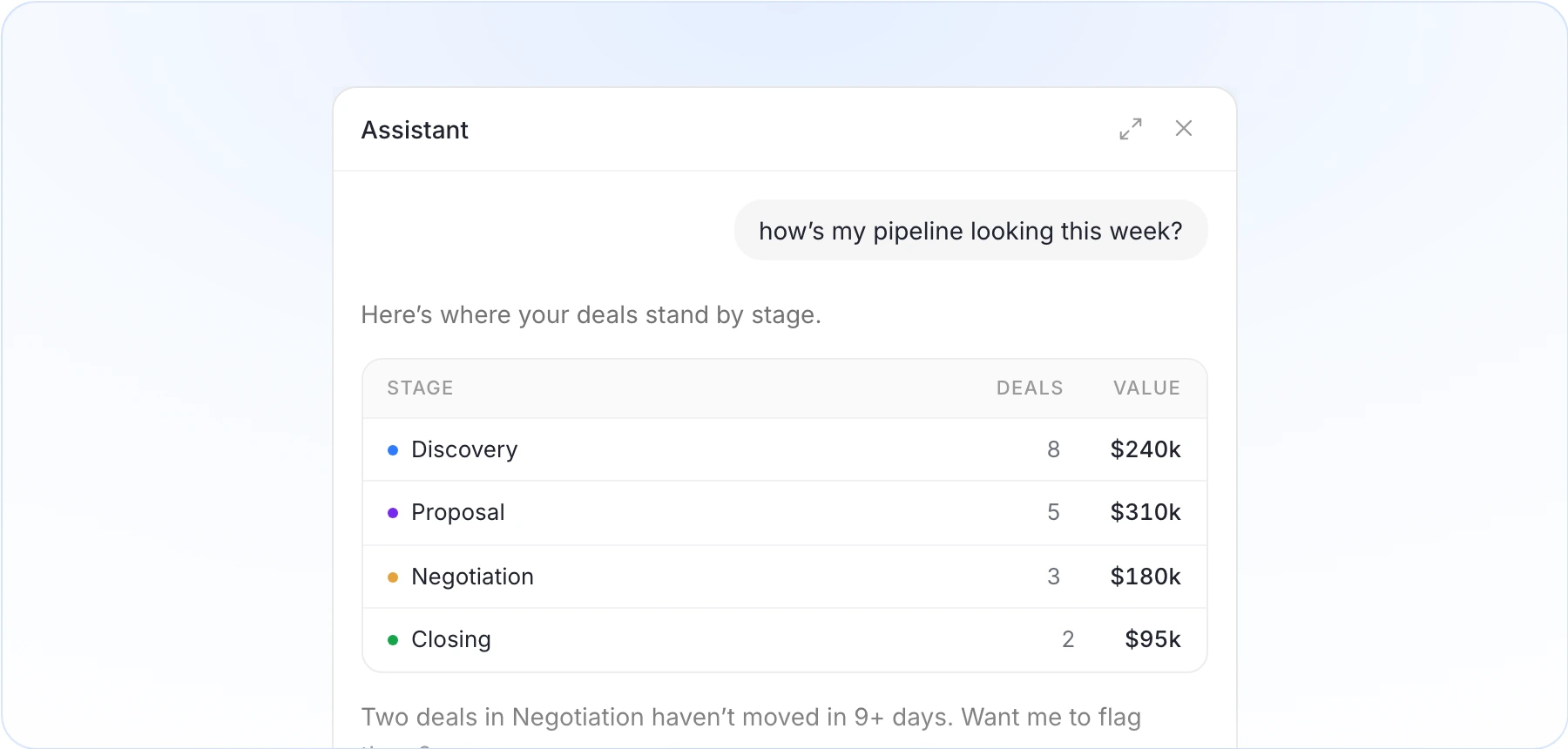The height and width of the screenshot is (749, 1568).
Task: Click the "Here's where your deals stand by stage." reply text
Action: pyautogui.click(x=591, y=314)
